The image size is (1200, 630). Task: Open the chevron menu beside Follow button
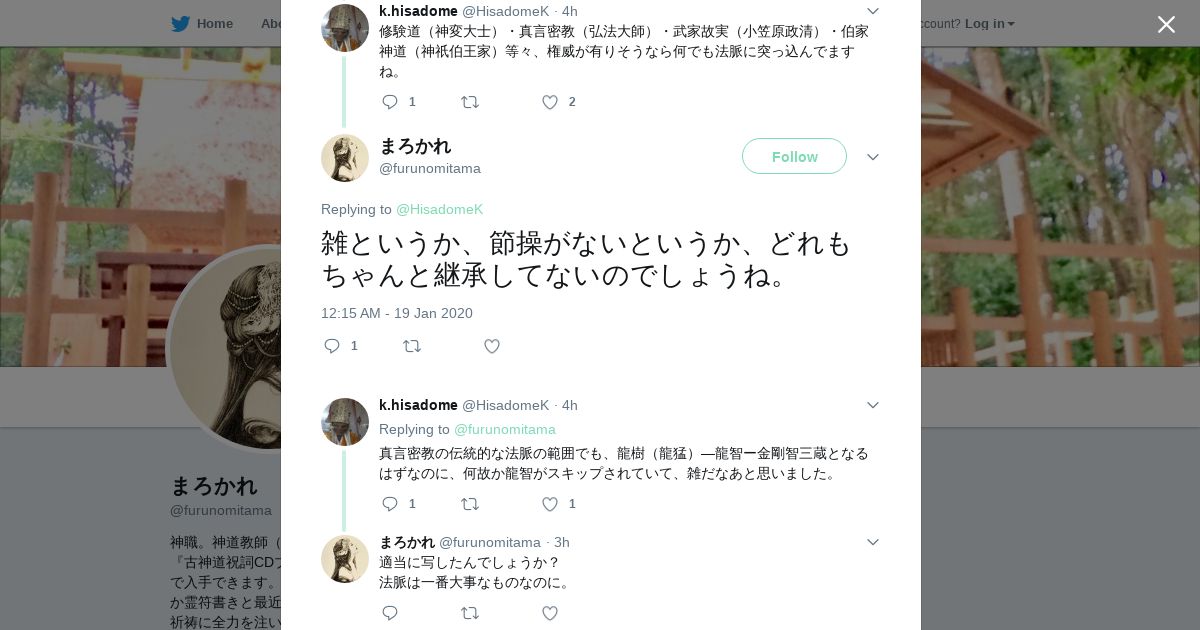[x=872, y=157]
